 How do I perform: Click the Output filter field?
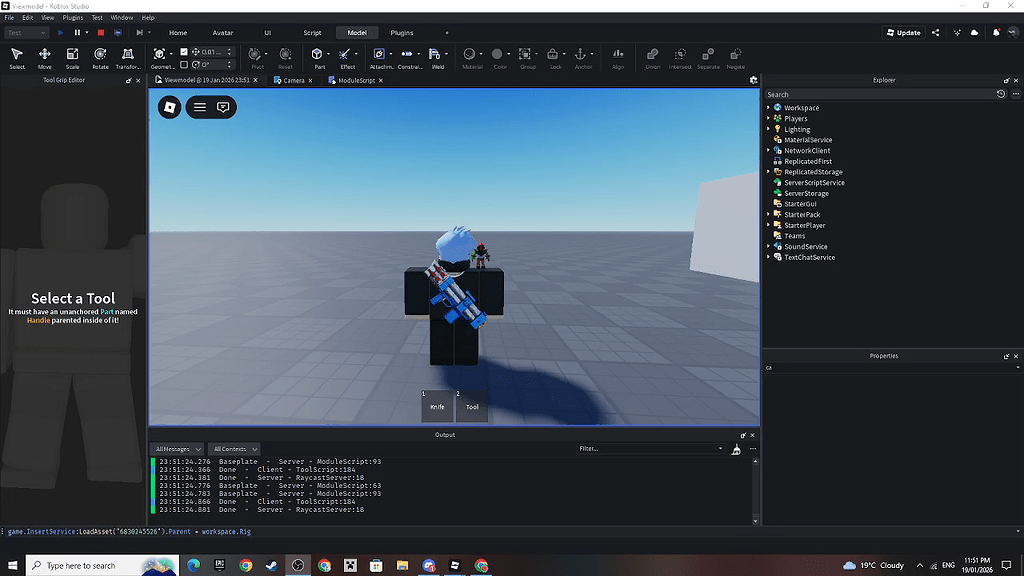coord(650,449)
